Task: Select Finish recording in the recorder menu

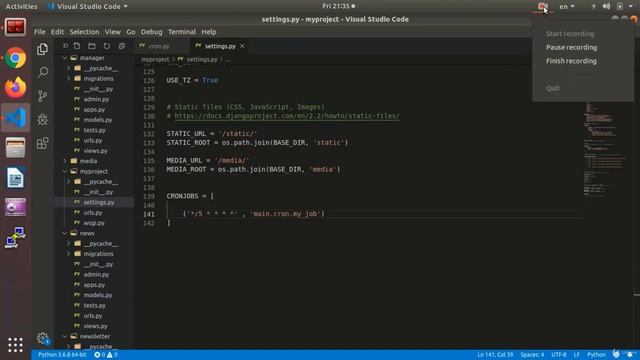Action: 571,61
